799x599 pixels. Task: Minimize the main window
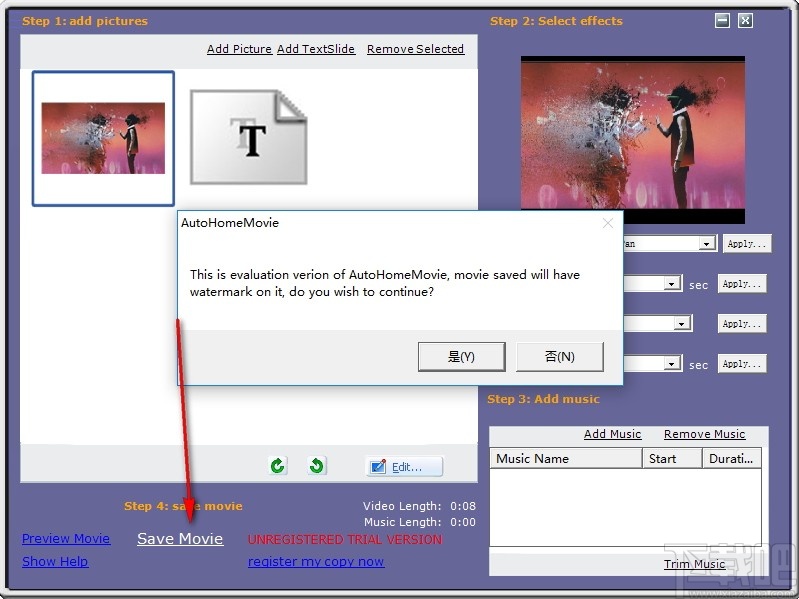pyautogui.click(x=722, y=20)
